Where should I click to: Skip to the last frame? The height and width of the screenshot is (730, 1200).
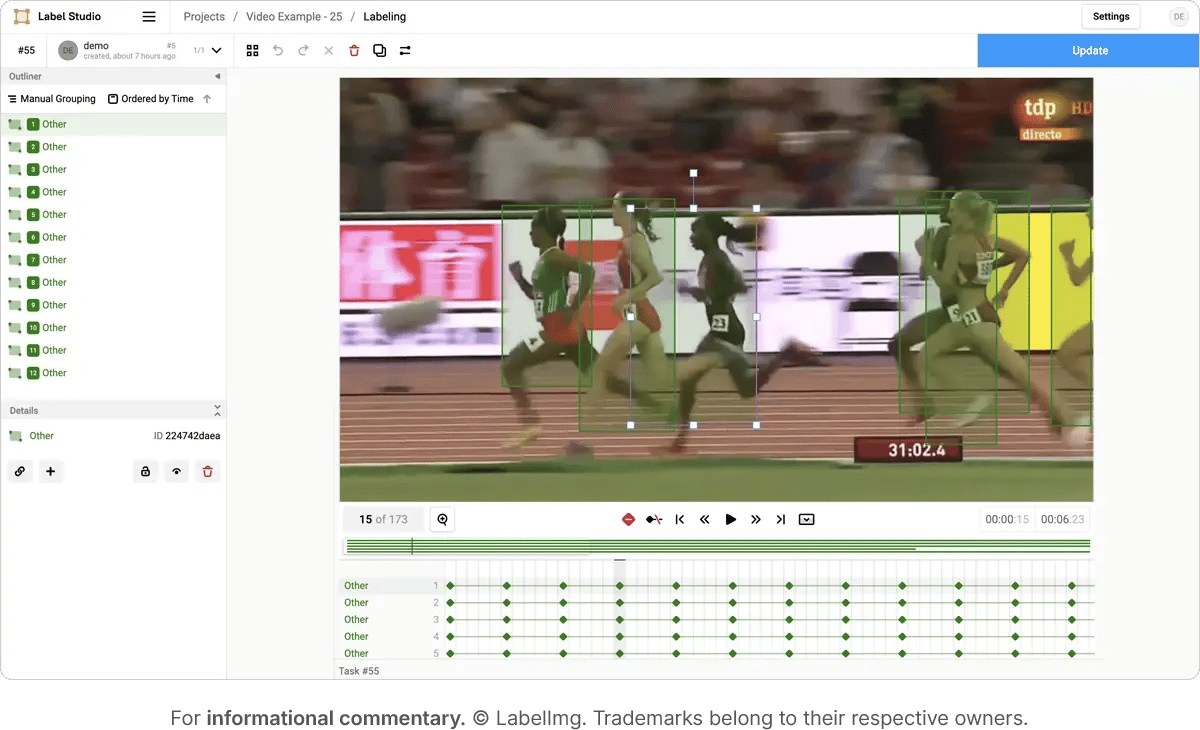tap(781, 519)
